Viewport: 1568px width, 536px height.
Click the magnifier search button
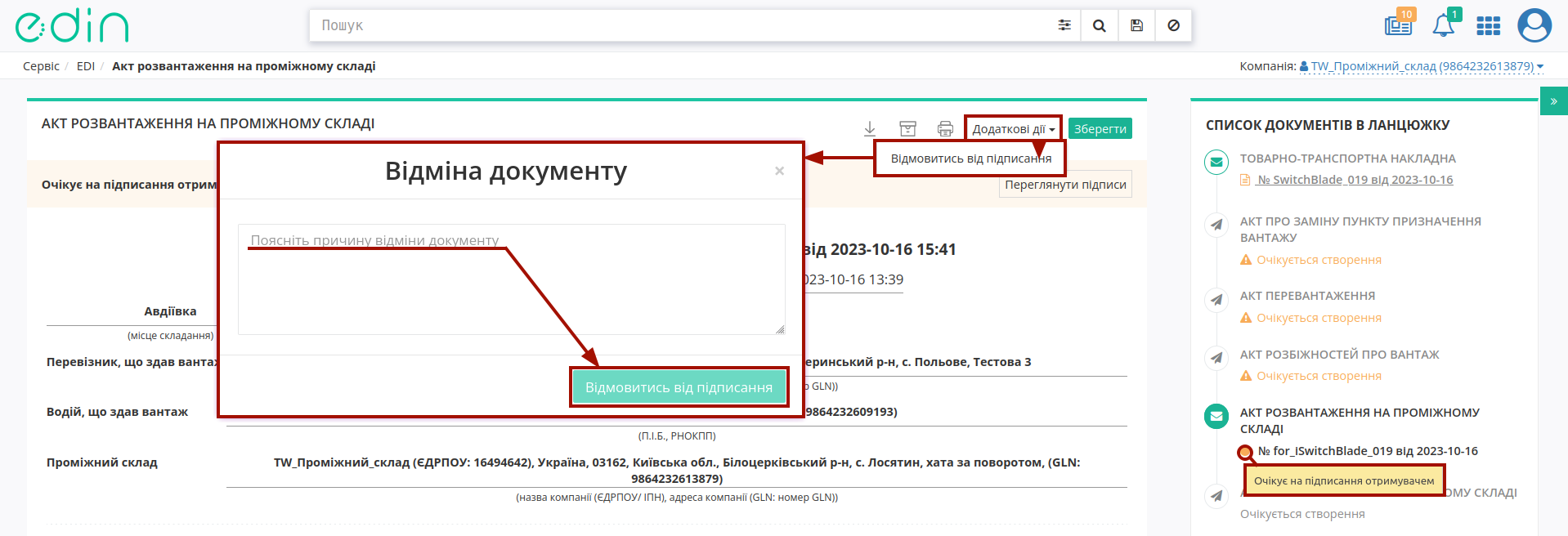(x=1099, y=25)
